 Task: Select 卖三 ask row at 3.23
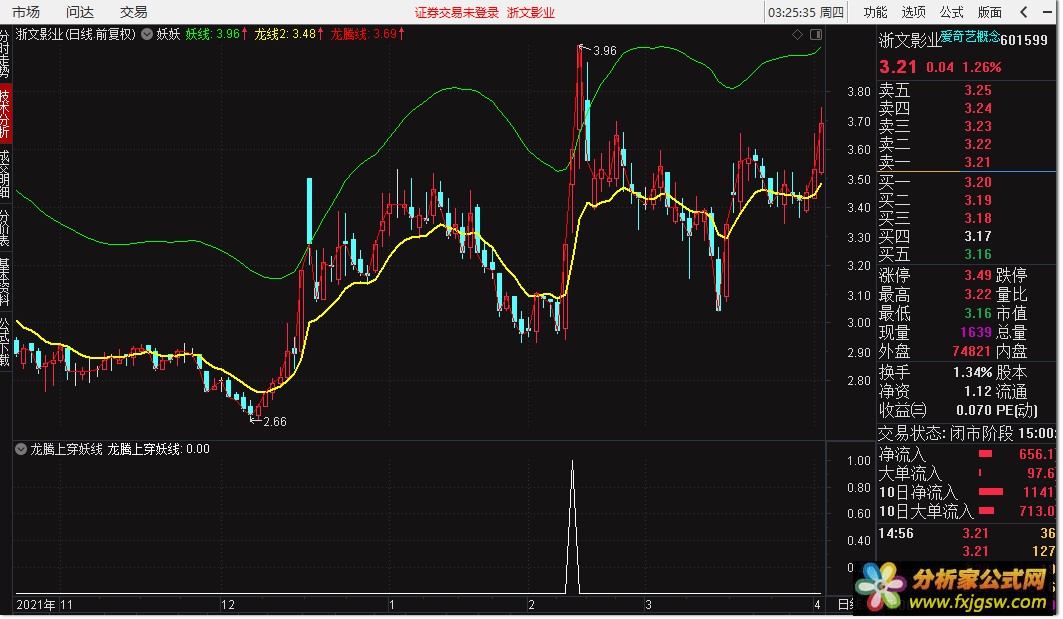pos(967,126)
